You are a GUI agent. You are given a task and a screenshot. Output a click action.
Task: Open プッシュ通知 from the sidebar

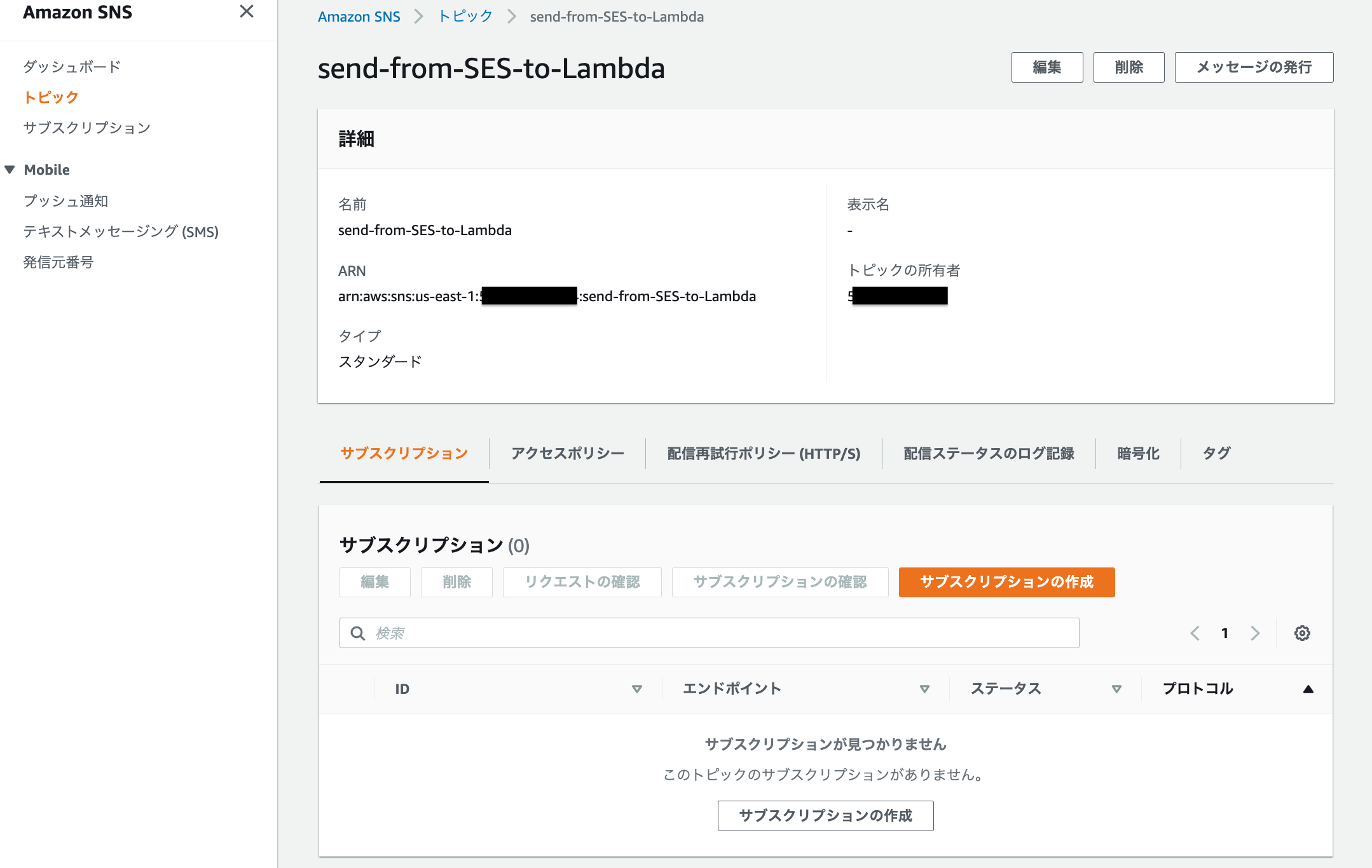pyautogui.click(x=65, y=201)
